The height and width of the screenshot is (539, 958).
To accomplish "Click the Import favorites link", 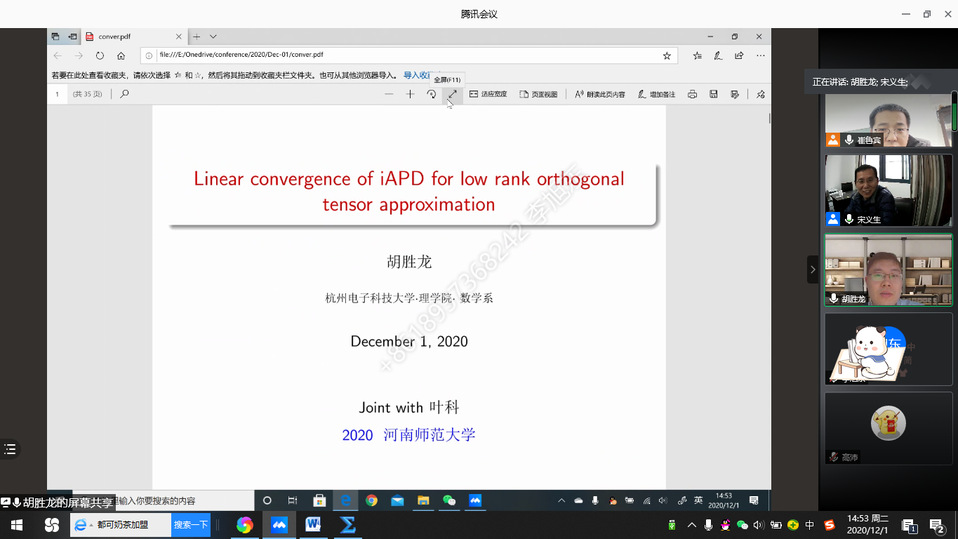I will pyautogui.click(x=416, y=75).
